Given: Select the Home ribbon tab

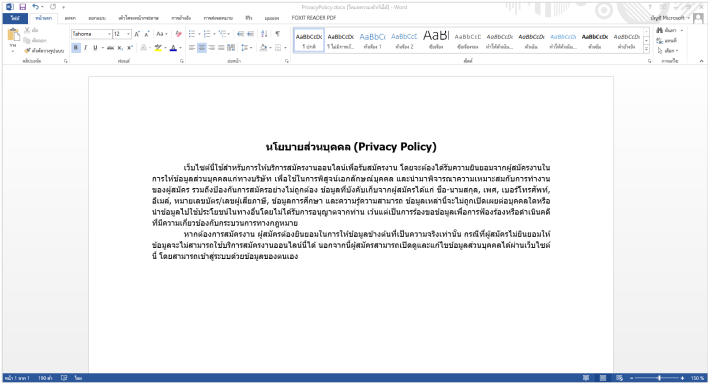Looking at the screenshot, I should (44, 18).
